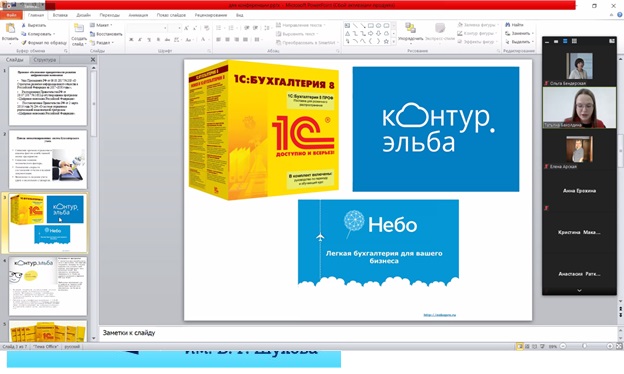624x374 pixels.
Task: Click the Создать слайд icon
Action: (x=79, y=29)
